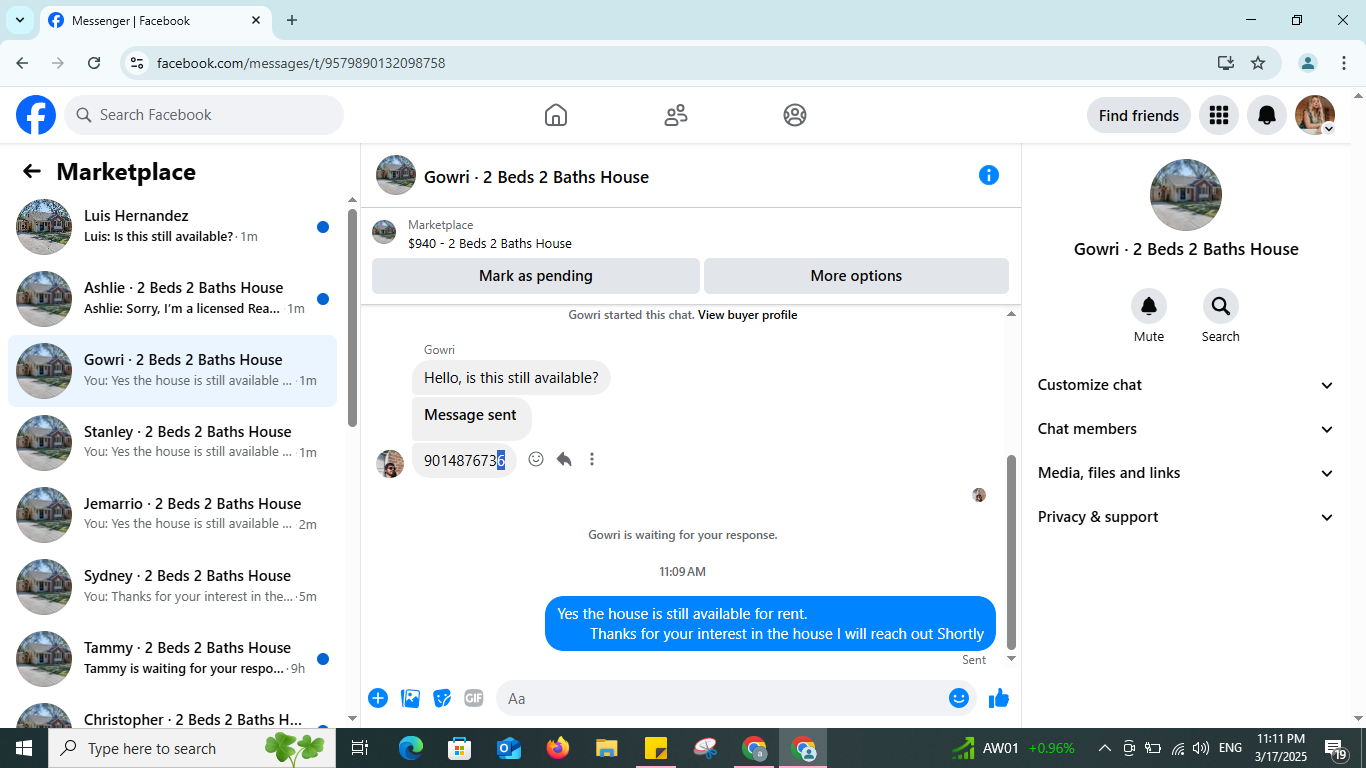Open Windows Start menu
Viewport: 1366px width, 768px height.
tap(24, 748)
